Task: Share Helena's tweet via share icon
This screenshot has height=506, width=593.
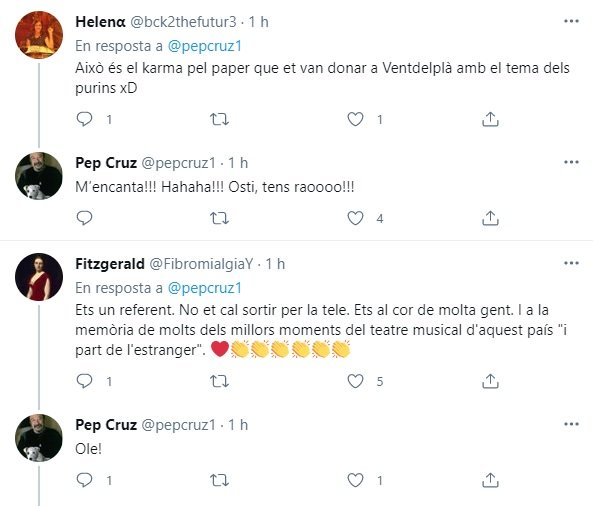Action: pyautogui.click(x=490, y=119)
